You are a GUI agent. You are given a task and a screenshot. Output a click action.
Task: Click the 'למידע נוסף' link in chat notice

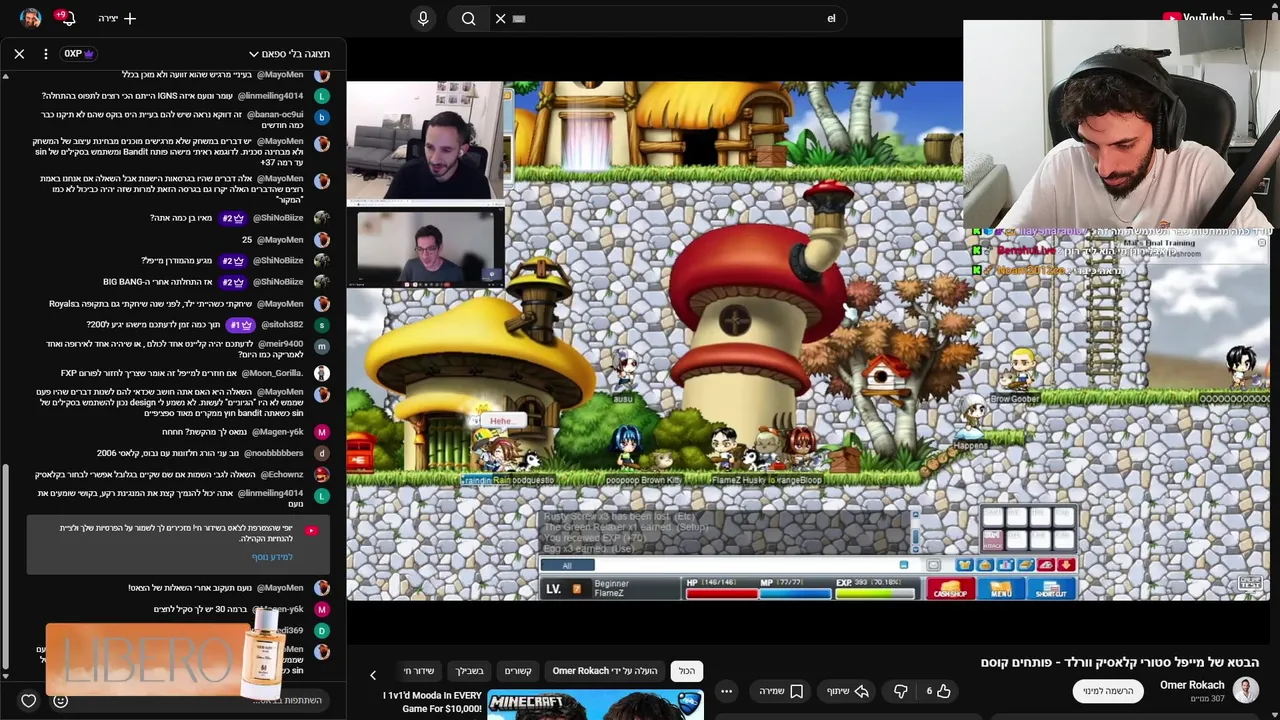pos(272,557)
